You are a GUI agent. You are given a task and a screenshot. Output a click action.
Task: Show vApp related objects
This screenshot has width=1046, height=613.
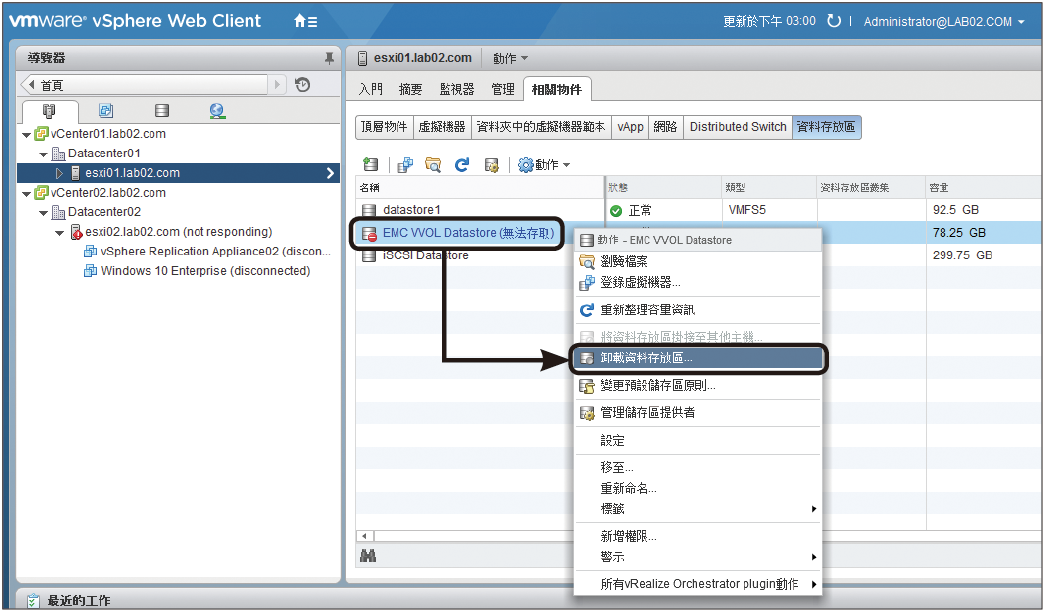tap(630, 127)
